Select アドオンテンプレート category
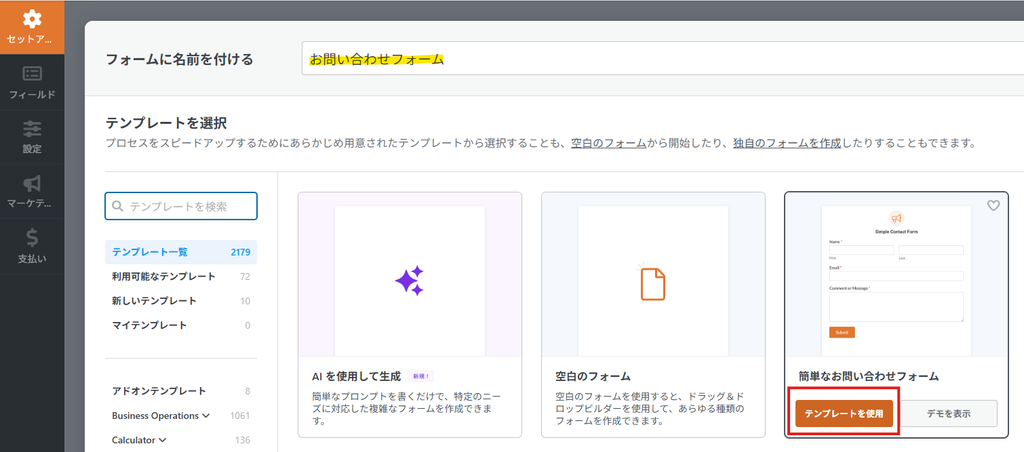1024x452 pixels. [181, 391]
